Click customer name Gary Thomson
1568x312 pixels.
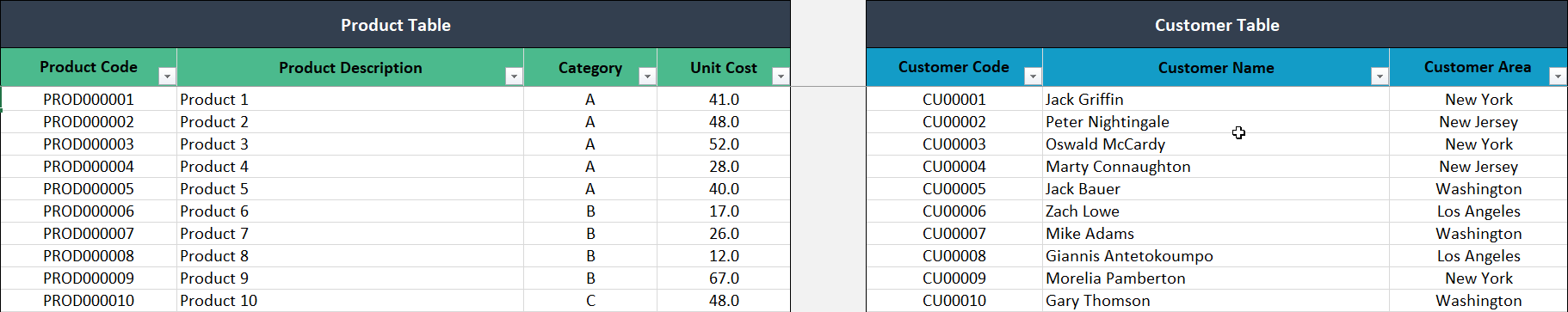click(x=1216, y=300)
